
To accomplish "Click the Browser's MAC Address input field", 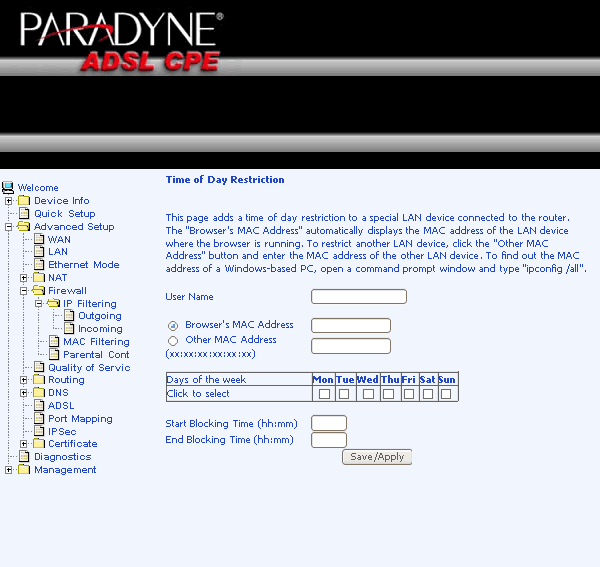I will pos(351,326).
